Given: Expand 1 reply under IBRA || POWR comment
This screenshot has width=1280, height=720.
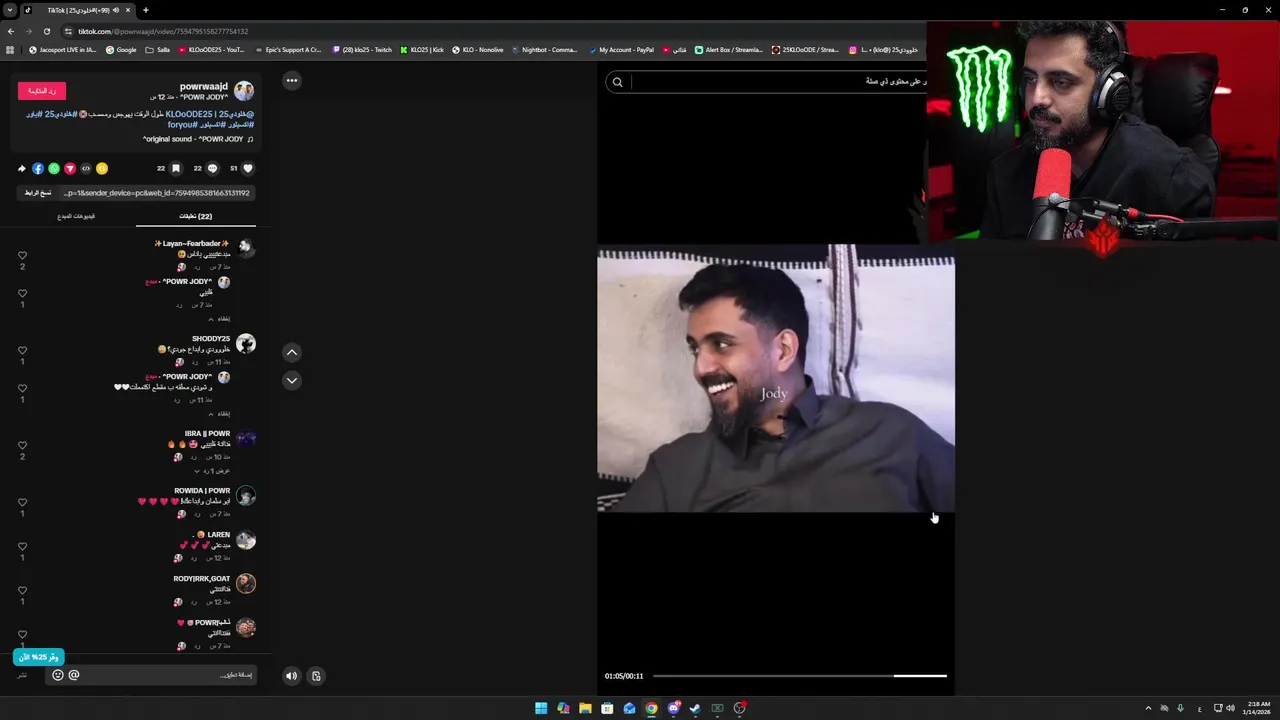Looking at the screenshot, I should 212,471.
